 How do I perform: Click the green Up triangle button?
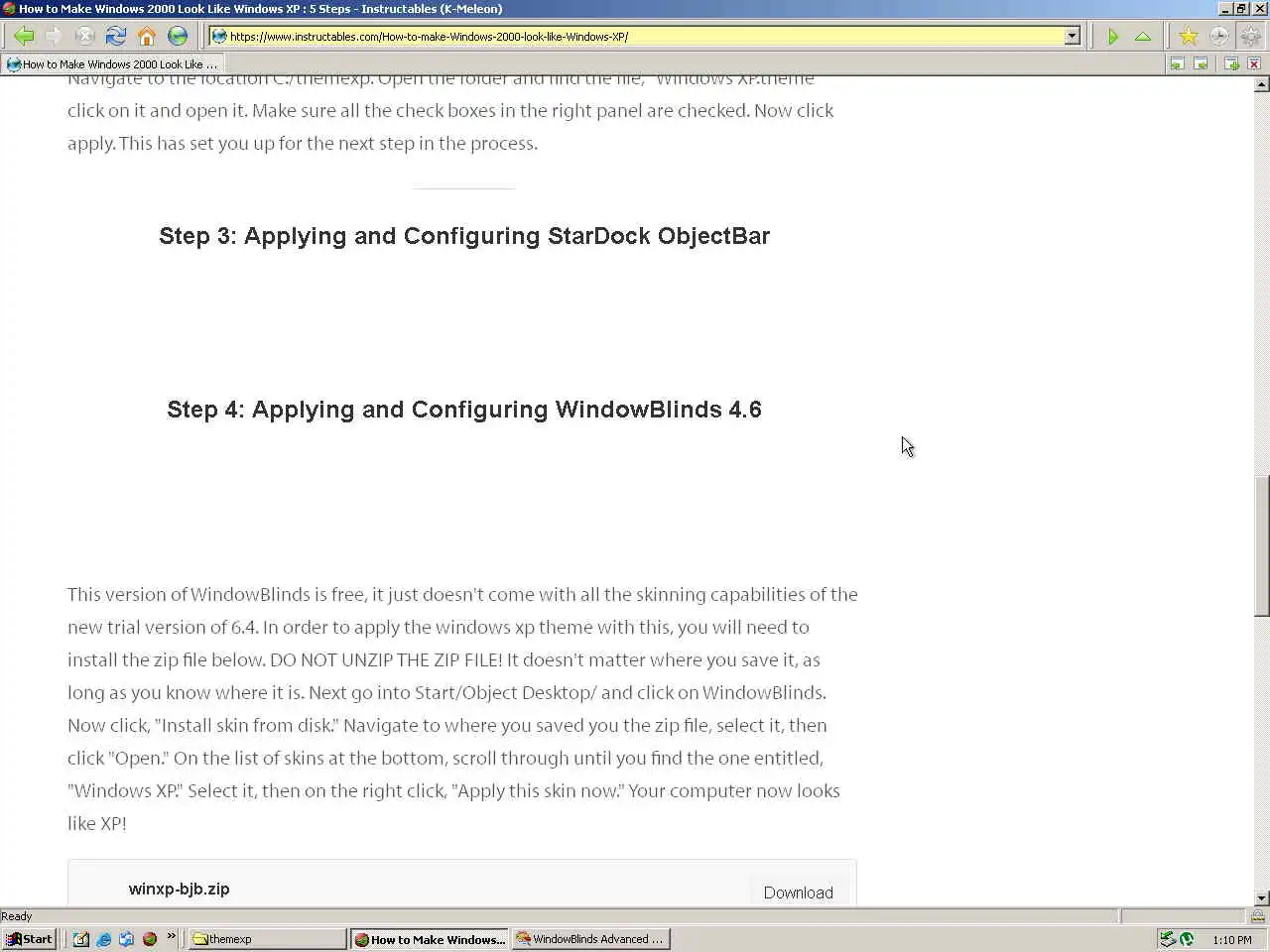coord(1143,37)
